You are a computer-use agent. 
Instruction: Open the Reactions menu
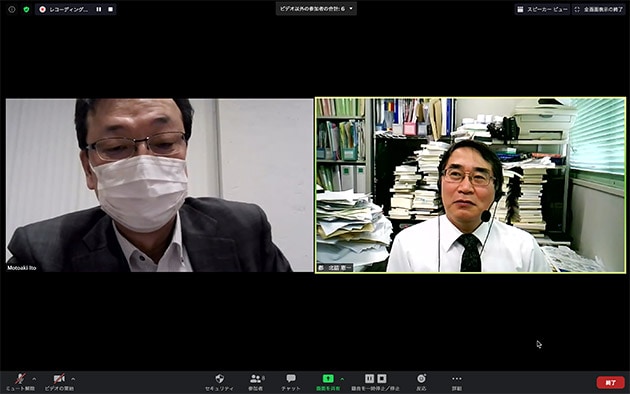coord(421,382)
